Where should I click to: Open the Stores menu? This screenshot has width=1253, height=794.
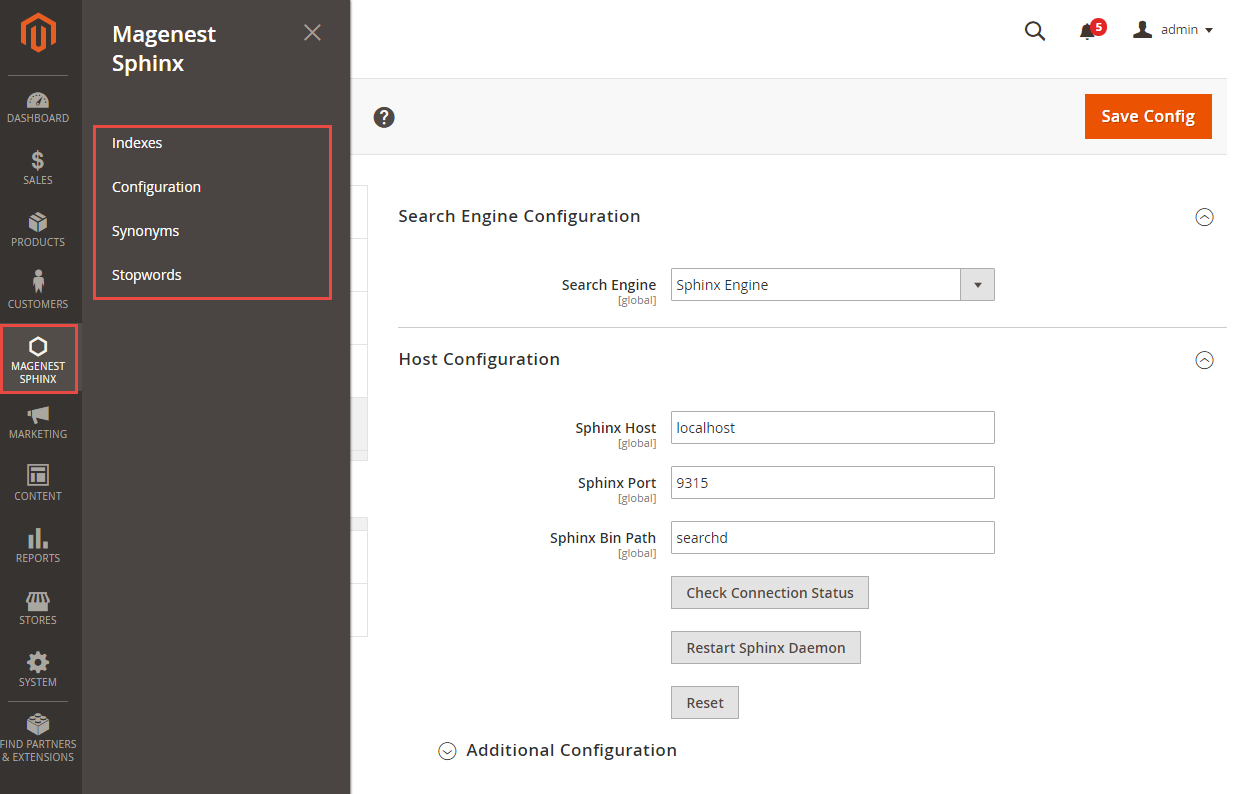(38, 608)
